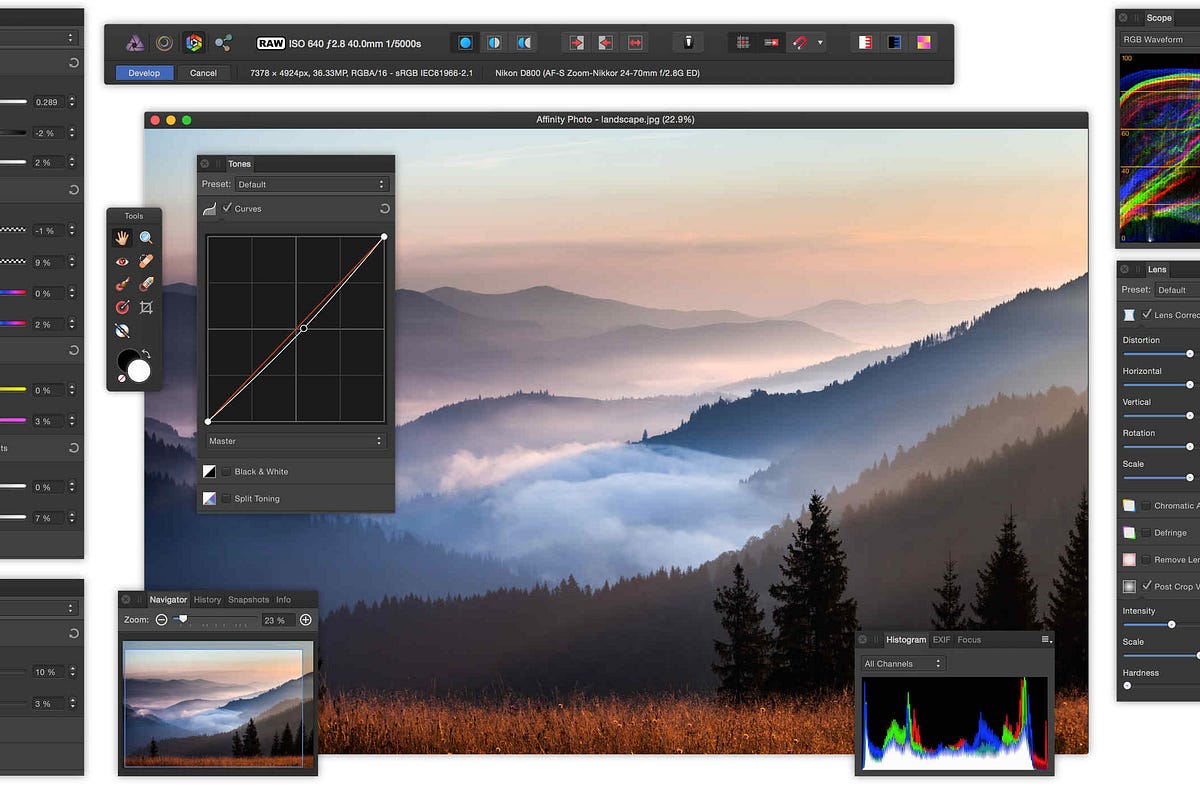Switch to the Info tab

tap(283, 600)
